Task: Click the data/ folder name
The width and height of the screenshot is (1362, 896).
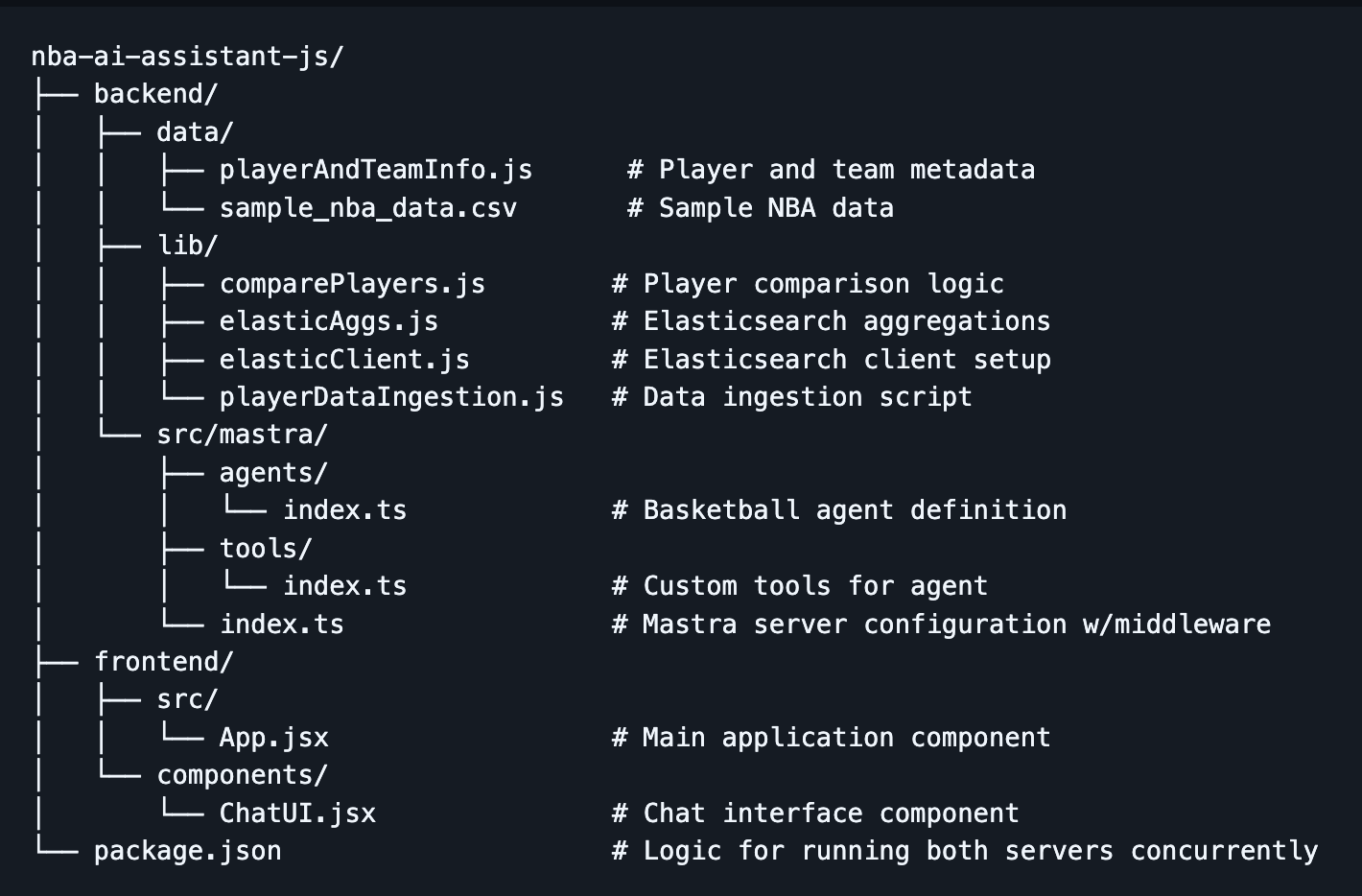Action: click(195, 132)
